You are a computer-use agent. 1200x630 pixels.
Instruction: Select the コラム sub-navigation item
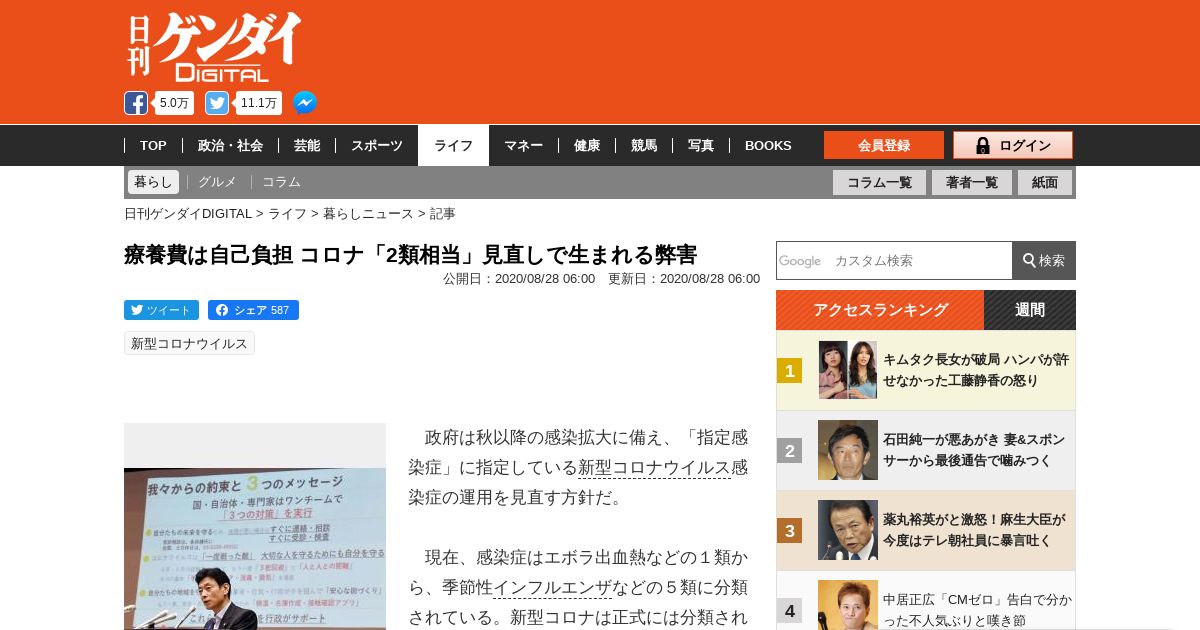pyautogui.click(x=281, y=182)
